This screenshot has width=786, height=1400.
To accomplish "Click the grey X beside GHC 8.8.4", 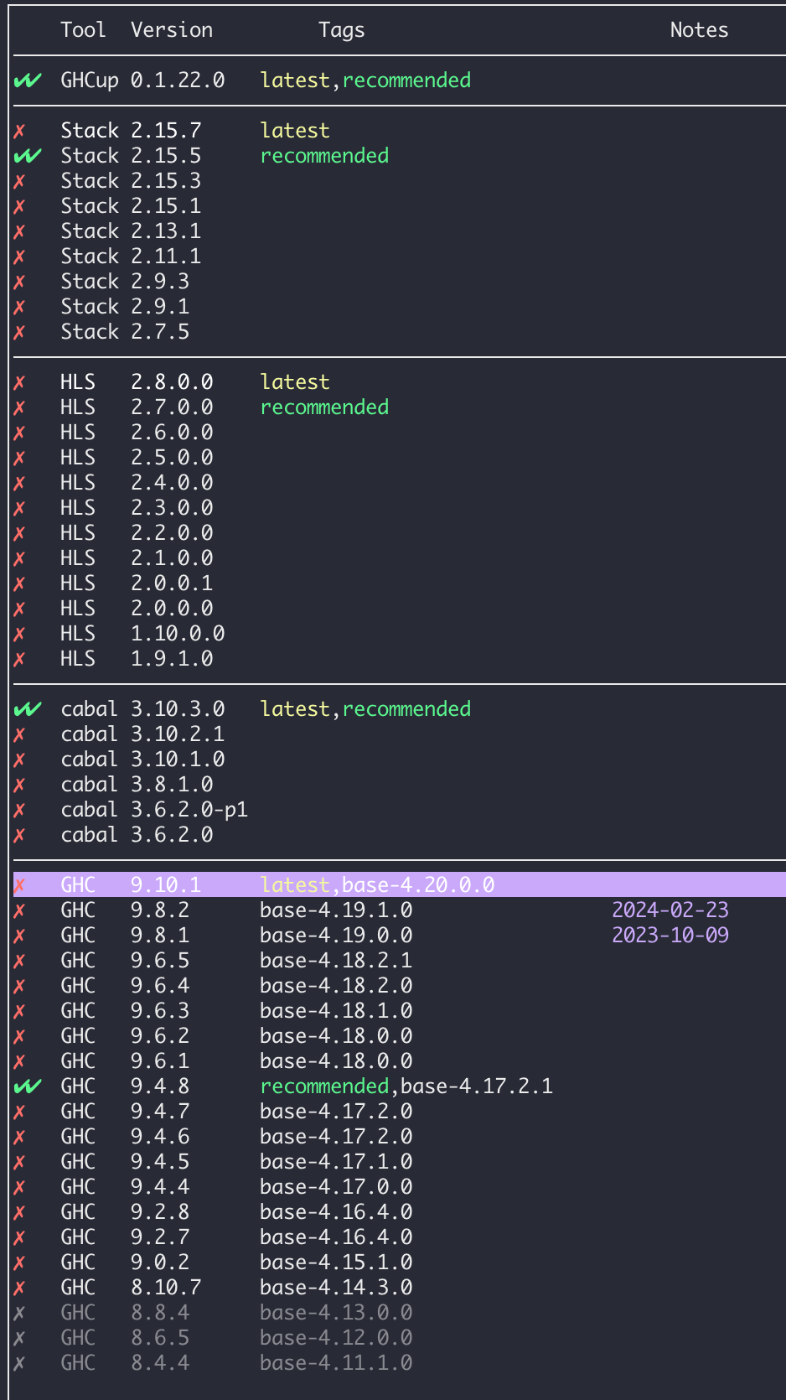I will tap(19, 1313).
